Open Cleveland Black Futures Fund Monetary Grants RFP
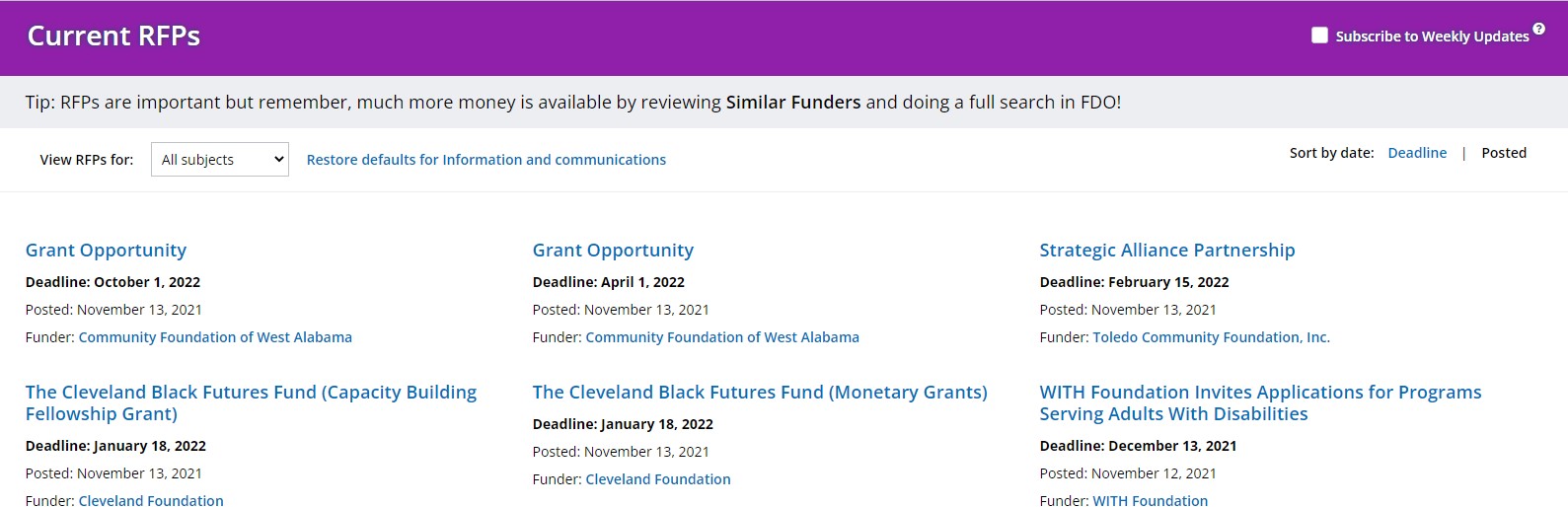 pyautogui.click(x=760, y=393)
